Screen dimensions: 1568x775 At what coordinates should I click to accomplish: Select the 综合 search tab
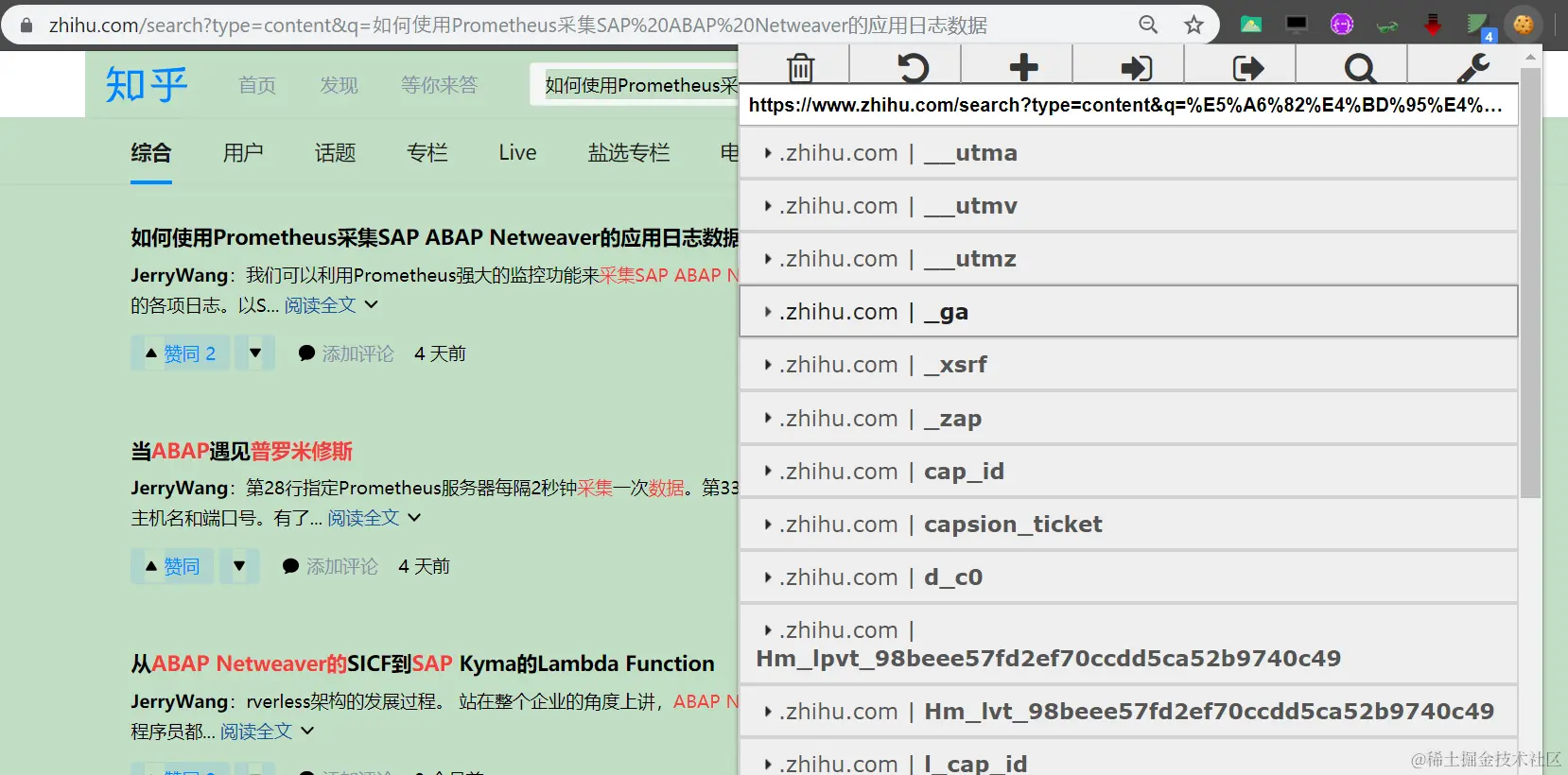pyautogui.click(x=151, y=152)
